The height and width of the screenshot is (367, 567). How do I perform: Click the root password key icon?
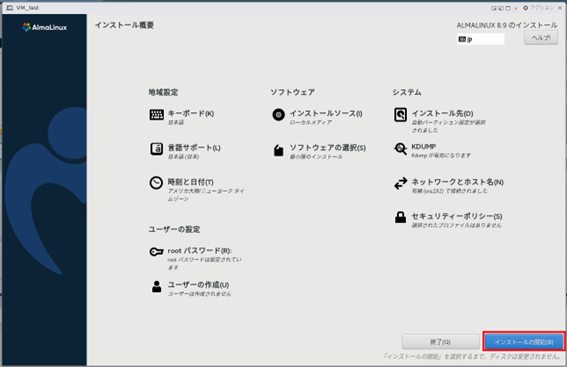click(x=156, y=252)
